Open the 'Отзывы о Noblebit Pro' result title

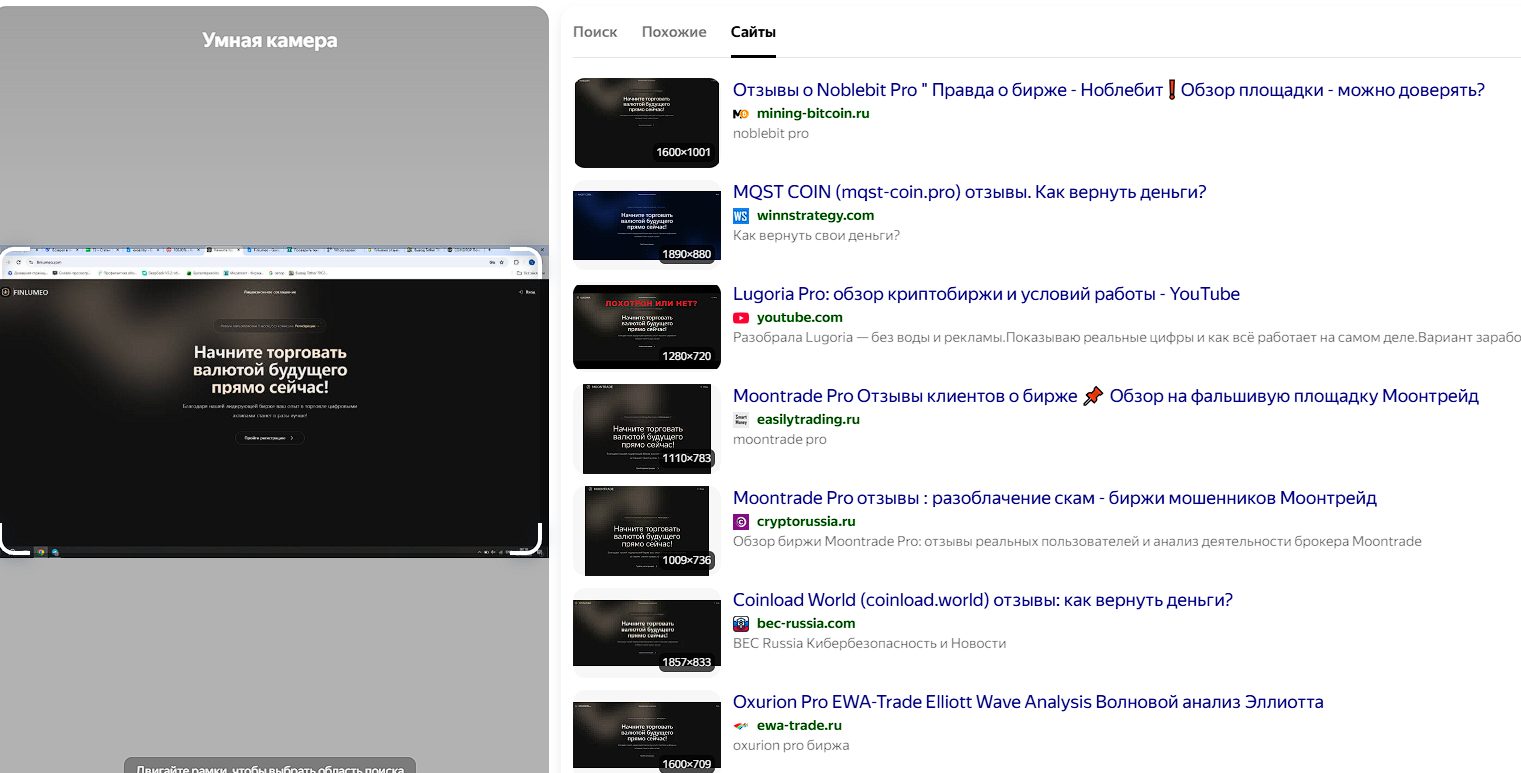[1109, 90]
